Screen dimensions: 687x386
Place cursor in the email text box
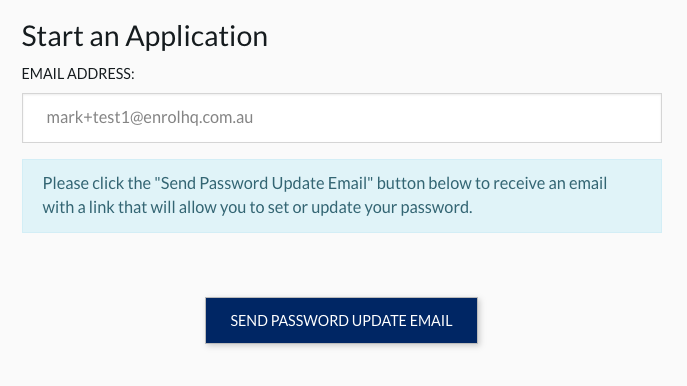click(342, 118)
